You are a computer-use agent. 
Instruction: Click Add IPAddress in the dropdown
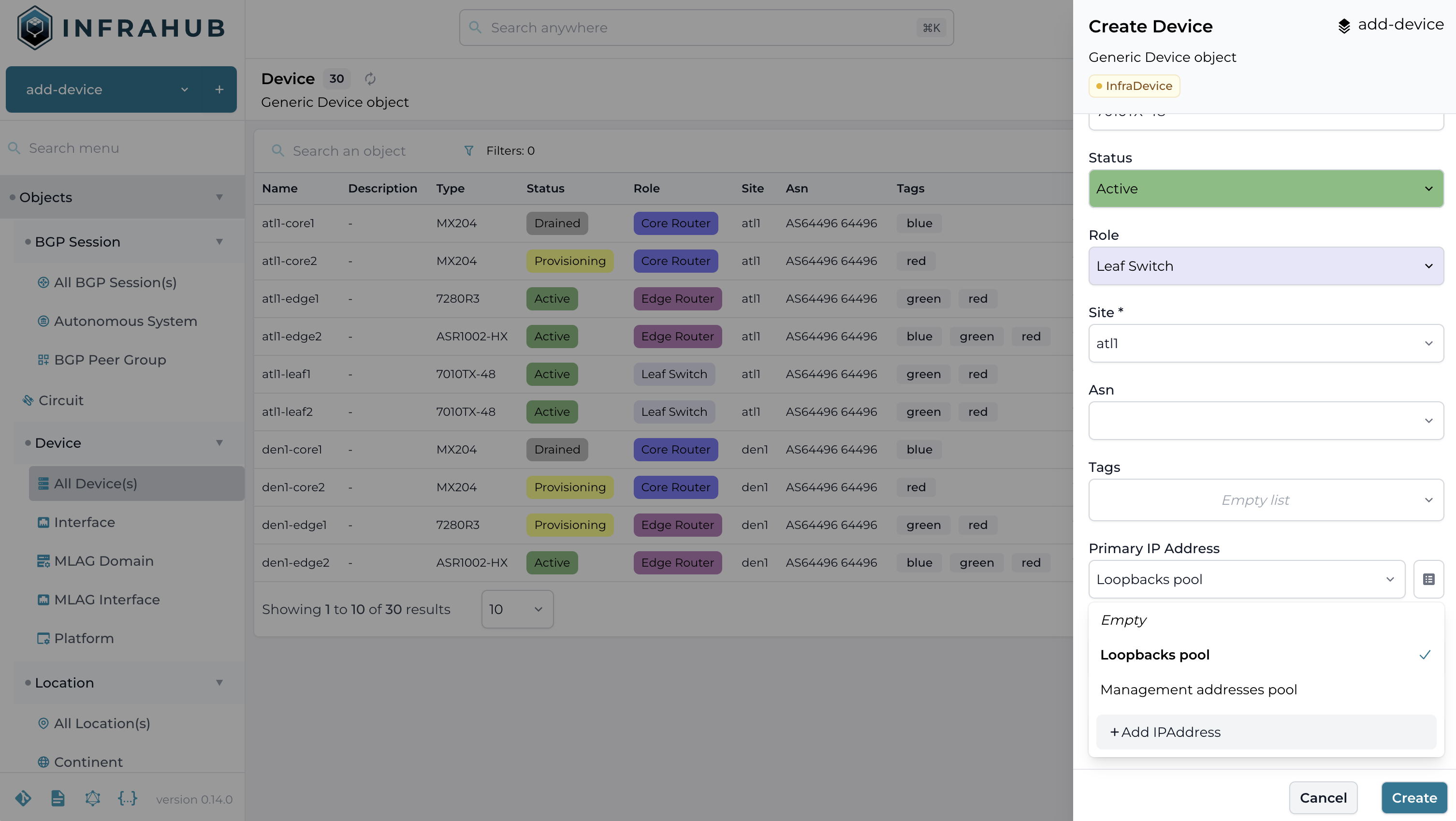pyautogui.click(x=1266, y=732)
